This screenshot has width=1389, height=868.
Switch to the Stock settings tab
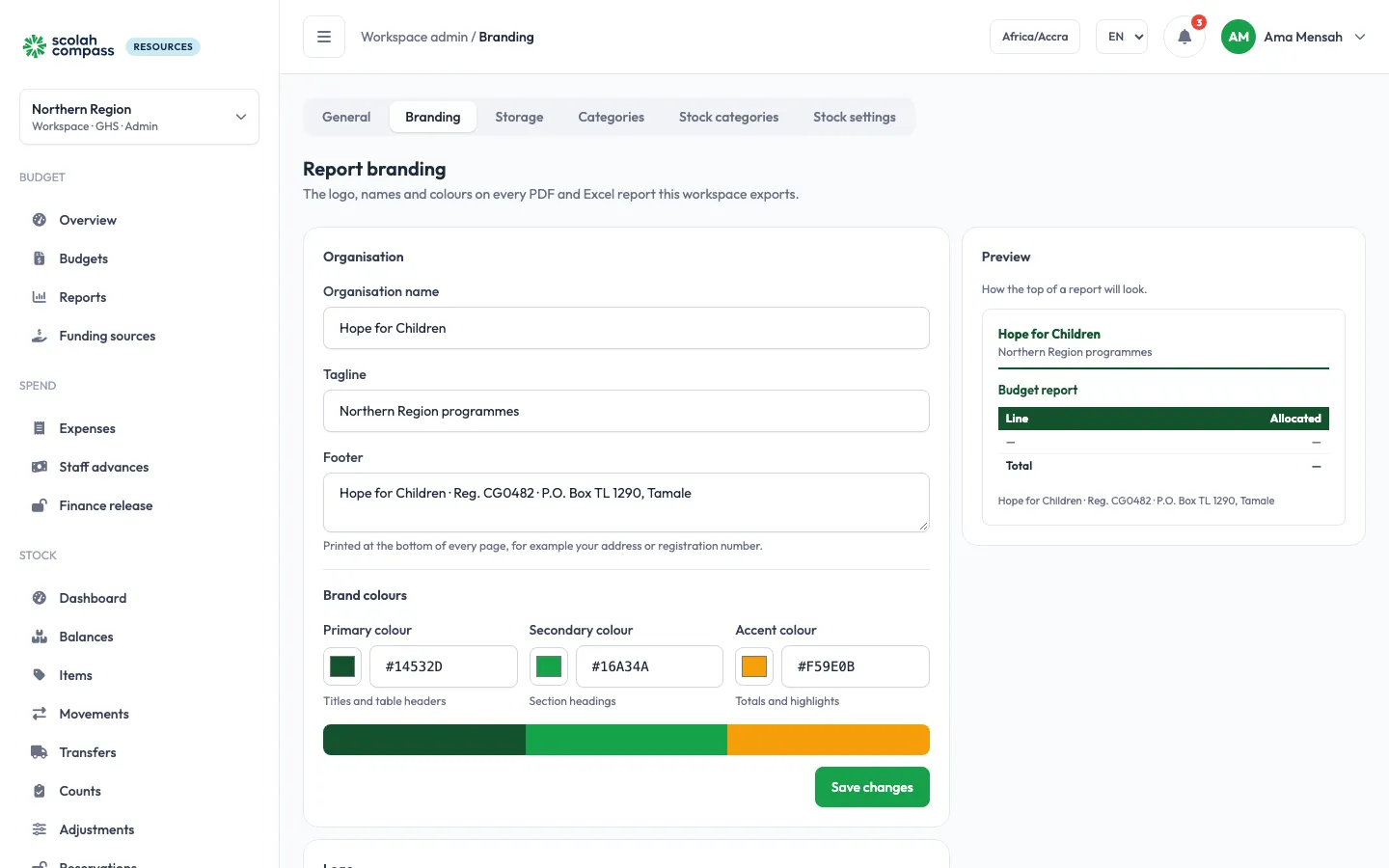click(x=854, y=117)
